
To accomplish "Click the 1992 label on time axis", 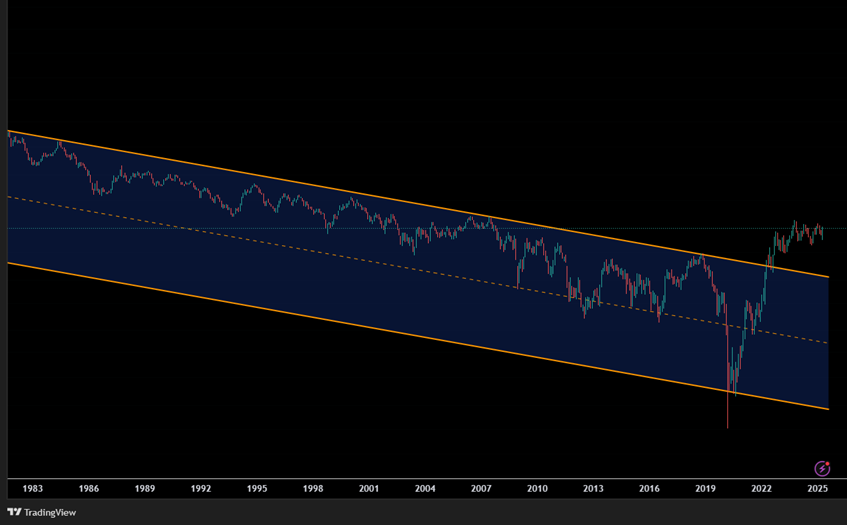I will point(201,488).
